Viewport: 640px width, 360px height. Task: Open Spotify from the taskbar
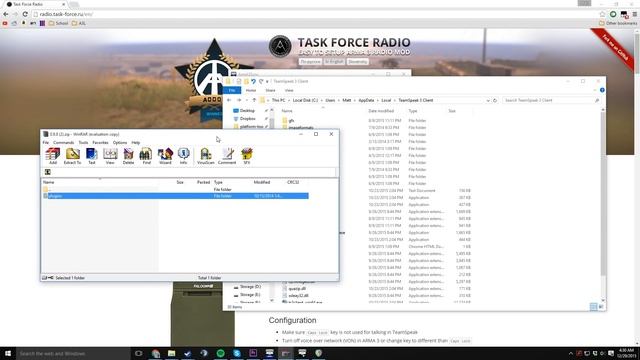click(220, 353)
